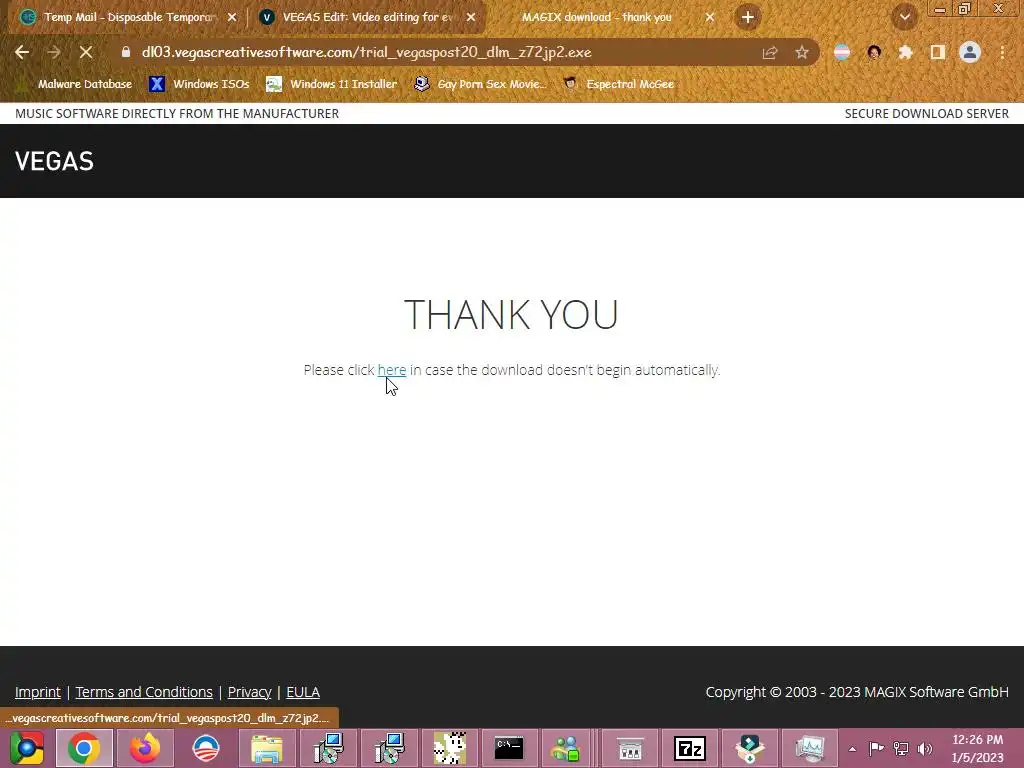The image size is (1024, 768).
Task: Open the Extensions puzzle piece menu
Action: pos(905,53)
